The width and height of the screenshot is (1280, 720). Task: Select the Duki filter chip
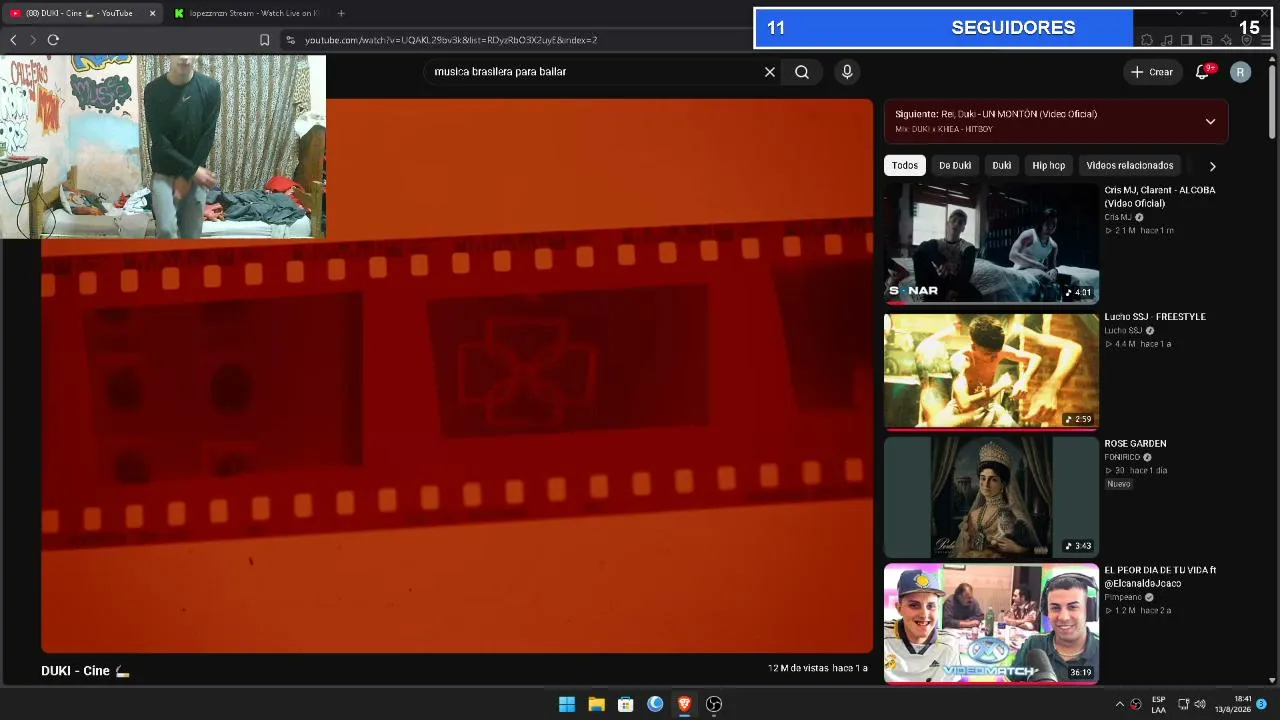click(1002, 166)
